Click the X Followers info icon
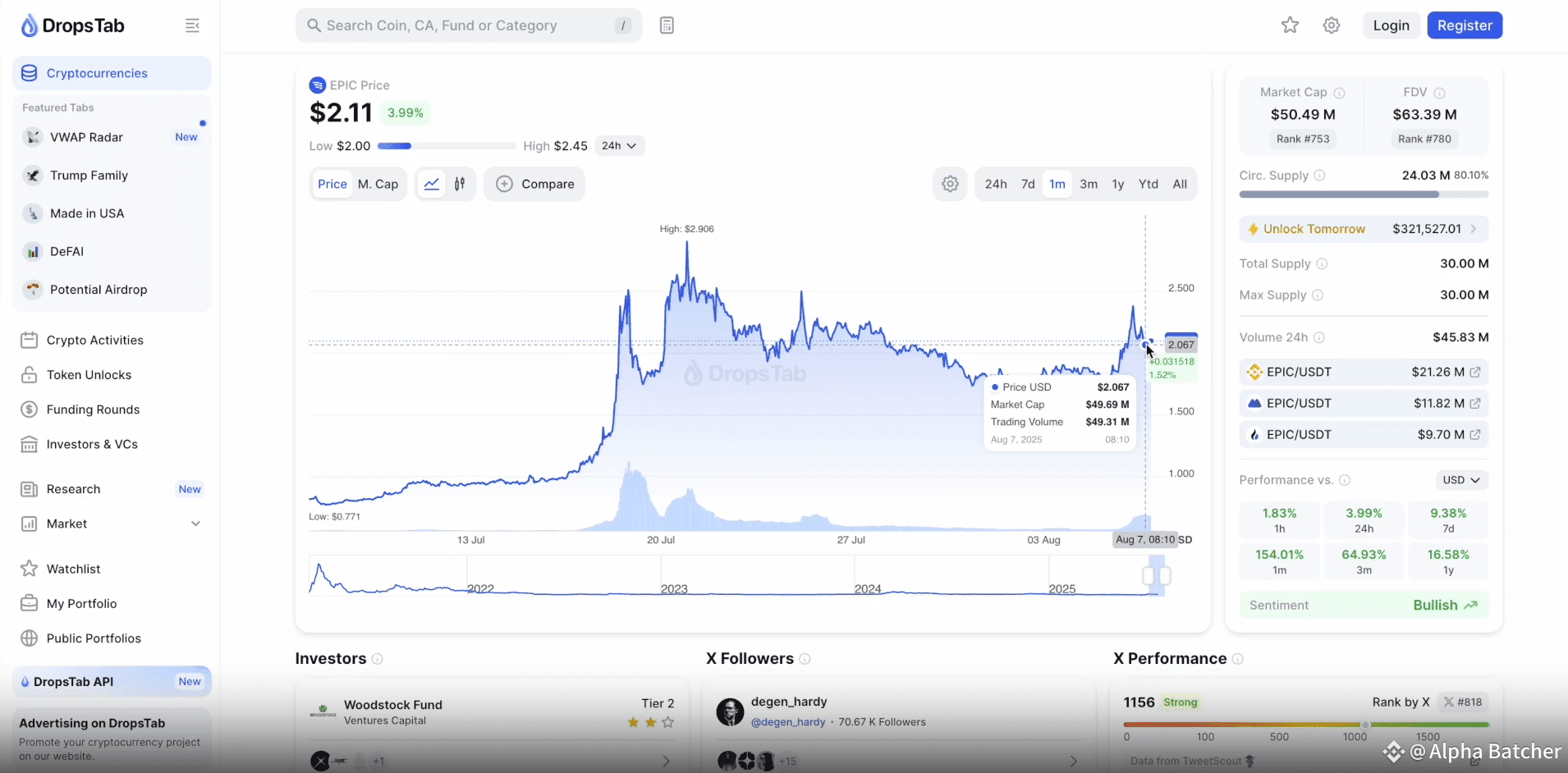This screenshot has height=773, width=1568. click(805, 659)
